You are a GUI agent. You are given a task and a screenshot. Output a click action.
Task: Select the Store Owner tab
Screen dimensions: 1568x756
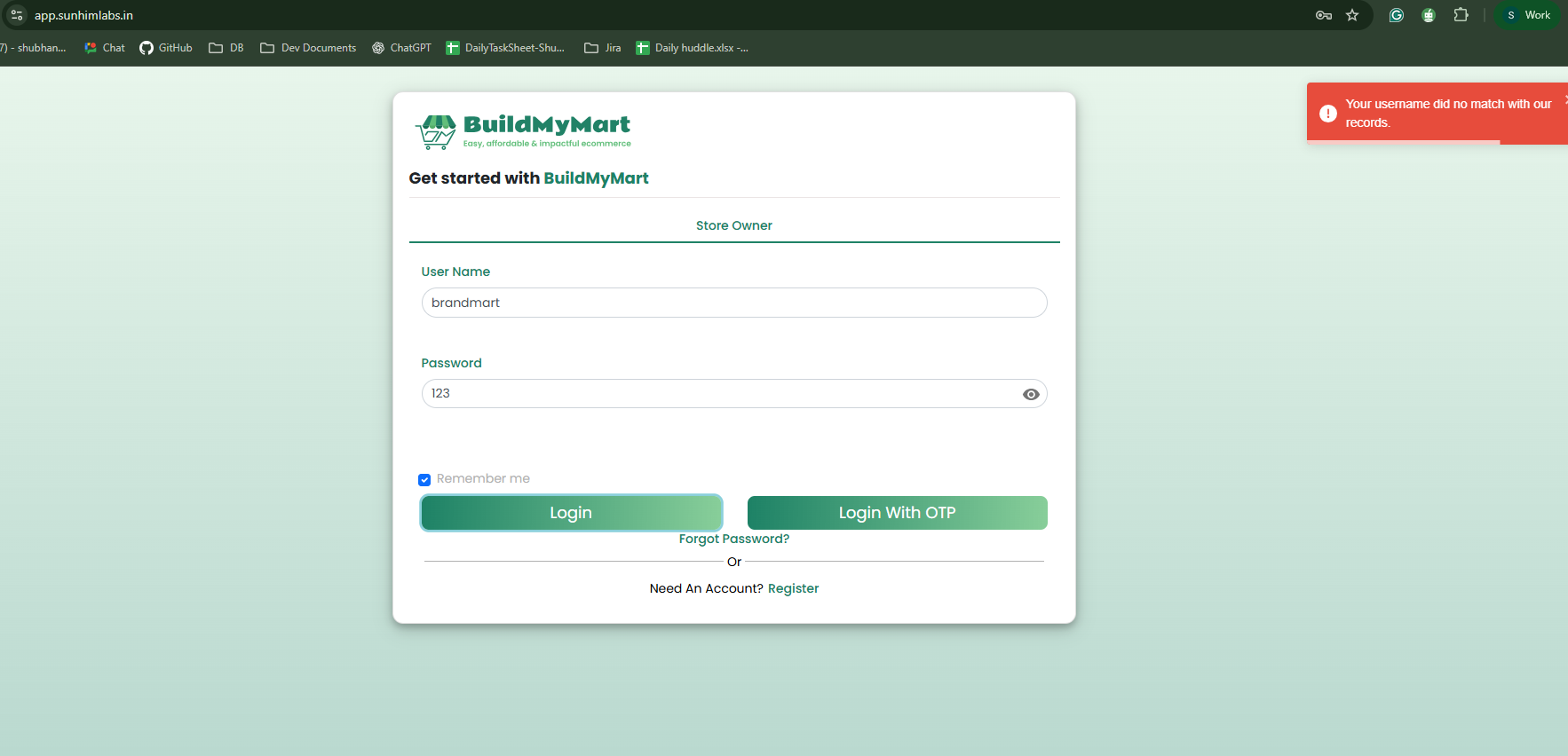[734, 225]
